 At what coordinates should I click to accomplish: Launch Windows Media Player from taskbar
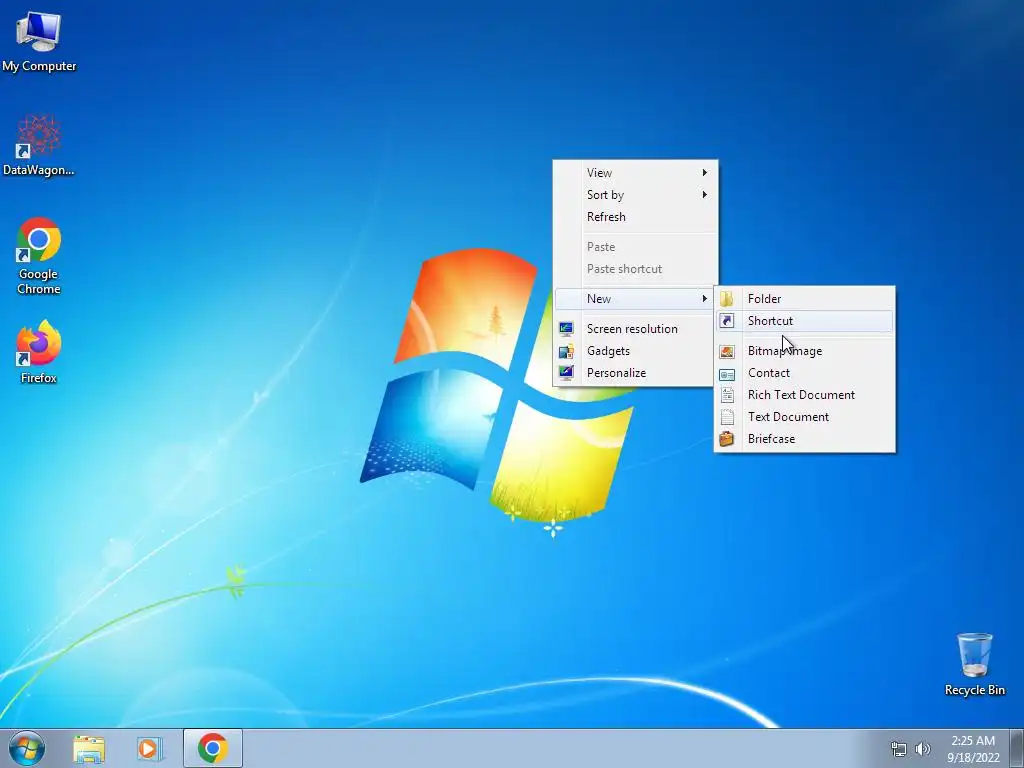[x=150, y=748]
